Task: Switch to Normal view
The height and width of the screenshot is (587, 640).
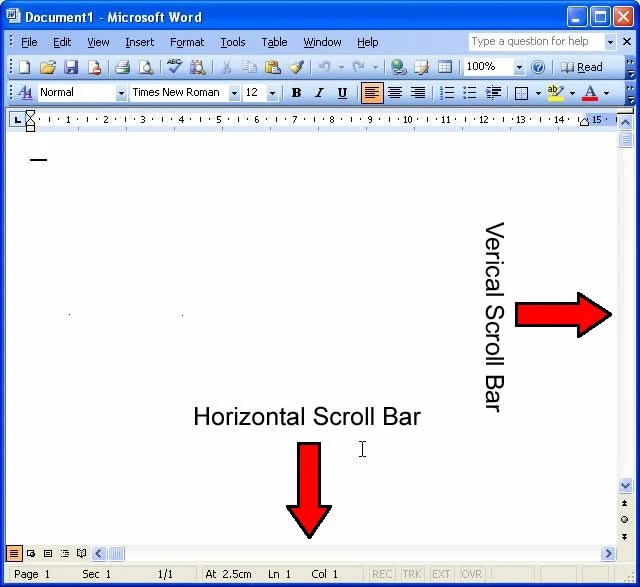Action: pyautogui.click(x=13, y=554)
